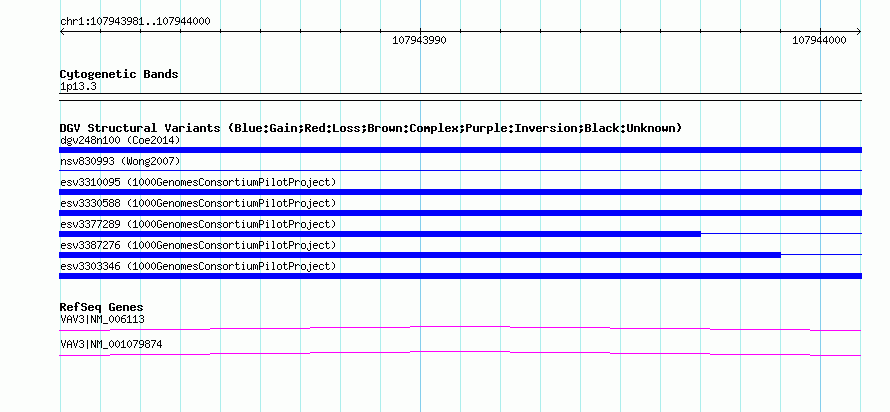Open the esv3387276 variant label
Image resolution: width=890 pixels, height=412 pixels.
198,245
